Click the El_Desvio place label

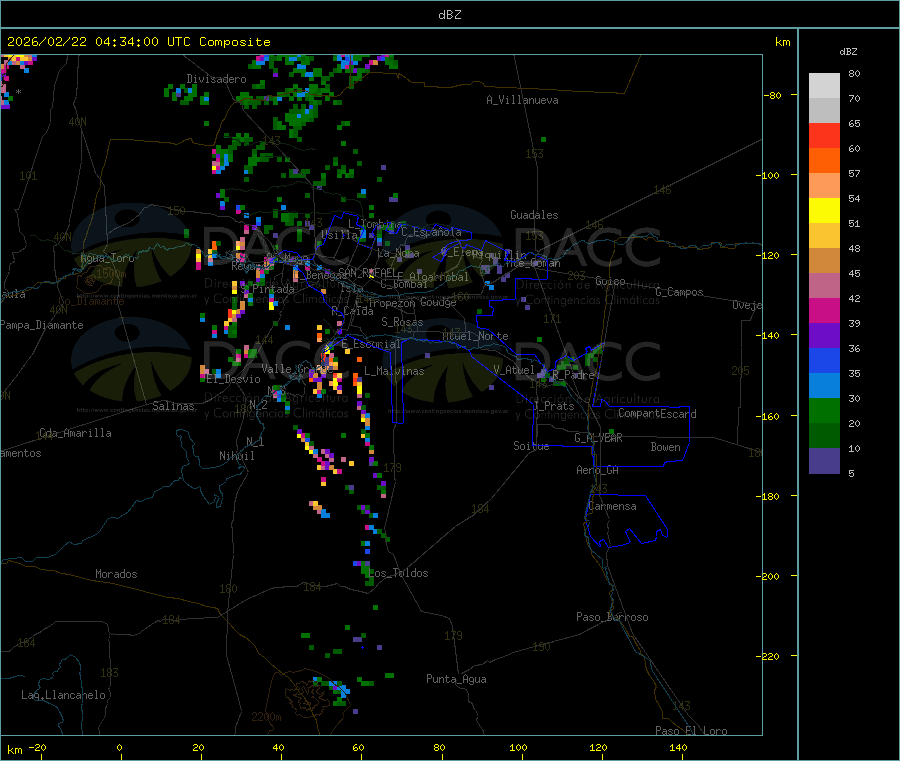234,379
